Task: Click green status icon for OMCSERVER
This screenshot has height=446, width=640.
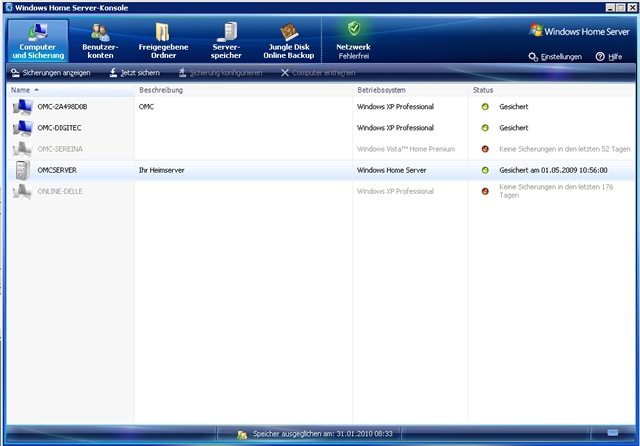Action: tap(485, 170)
